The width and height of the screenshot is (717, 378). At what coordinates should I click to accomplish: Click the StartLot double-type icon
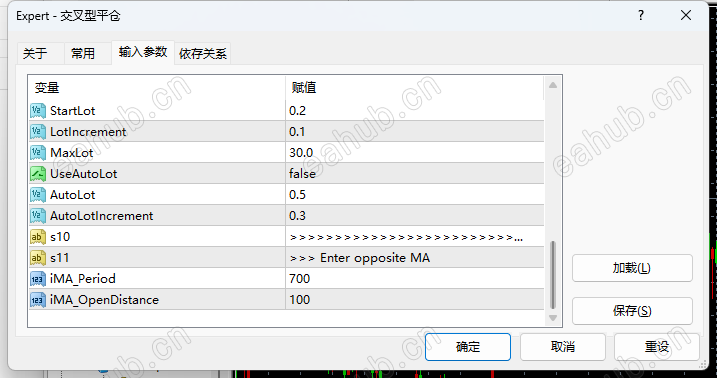point(38,111)
